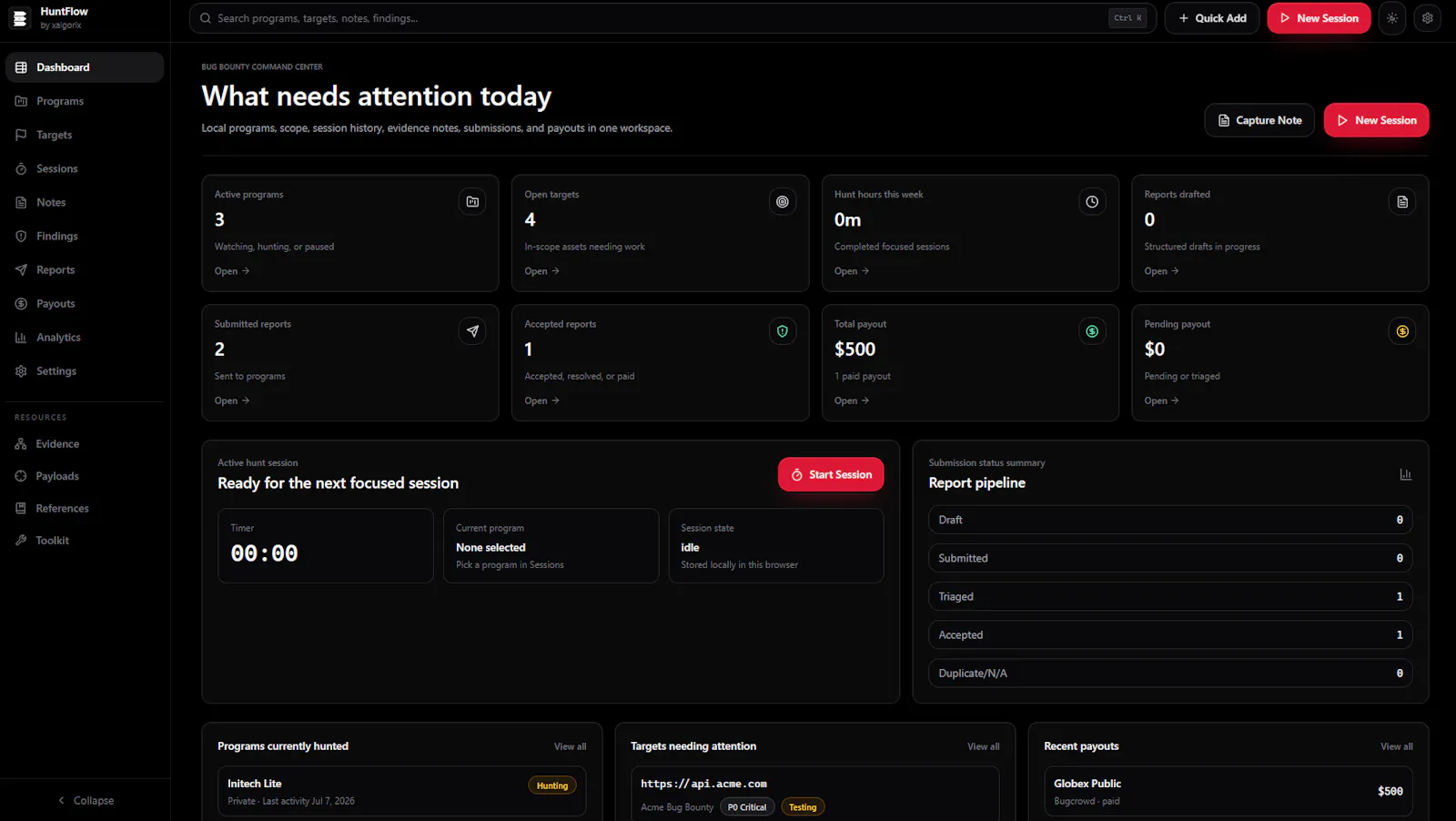Click the Duplicate/N/A pipeline row
The image size is (1456, 821).
pyautogui.click(x=1170, y=674)
